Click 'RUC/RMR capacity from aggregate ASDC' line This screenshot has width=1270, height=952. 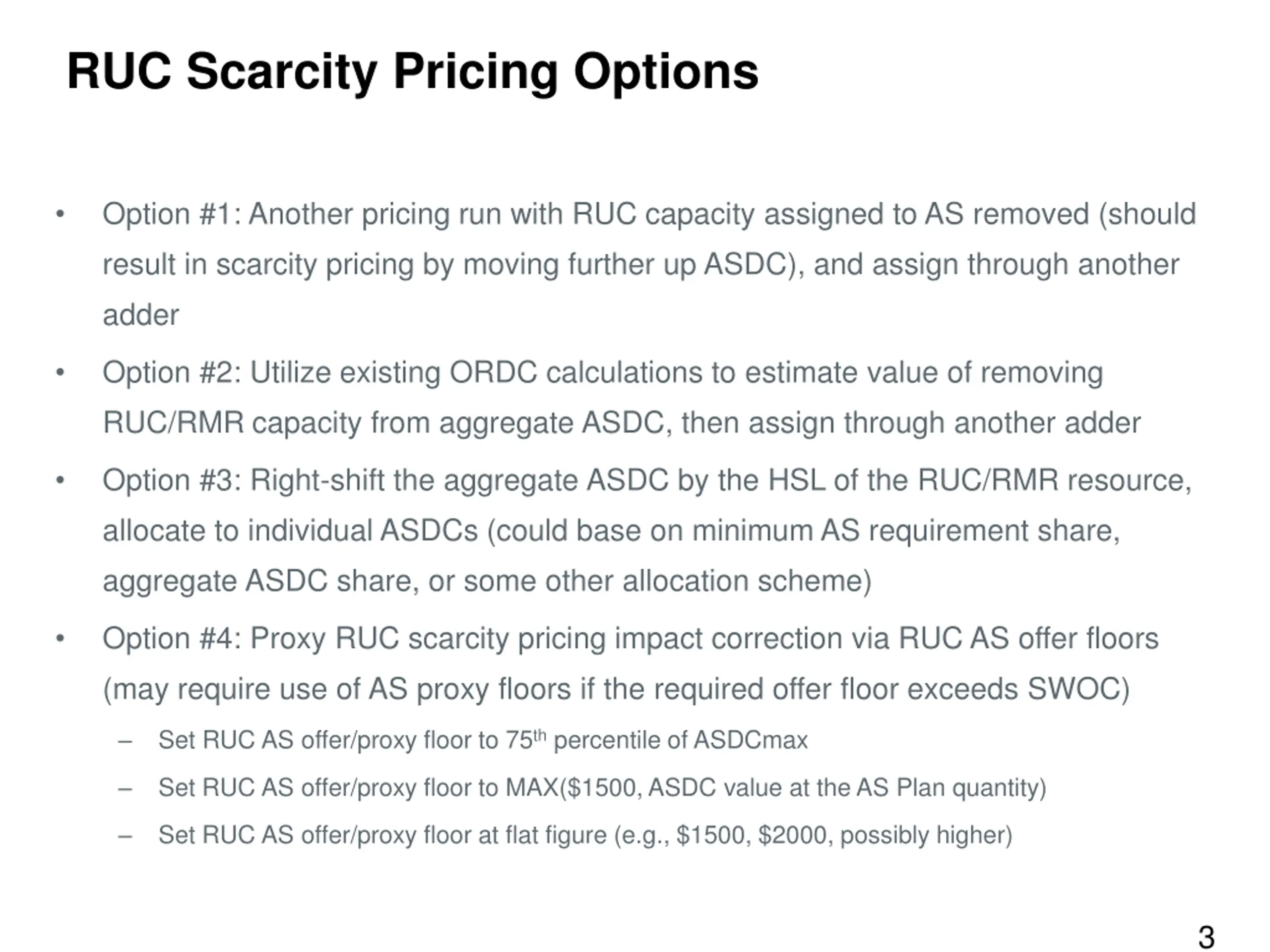point(622,423)
